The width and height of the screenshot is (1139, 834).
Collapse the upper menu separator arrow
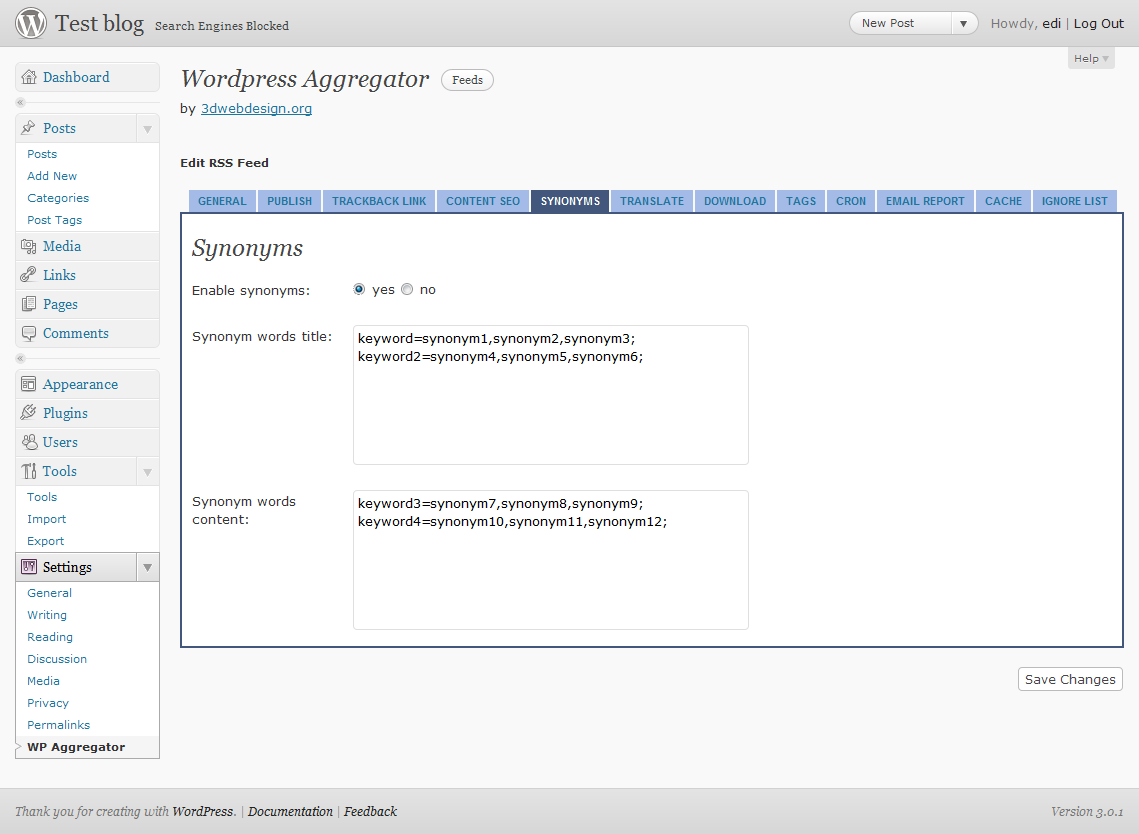[x=20, y=102]
